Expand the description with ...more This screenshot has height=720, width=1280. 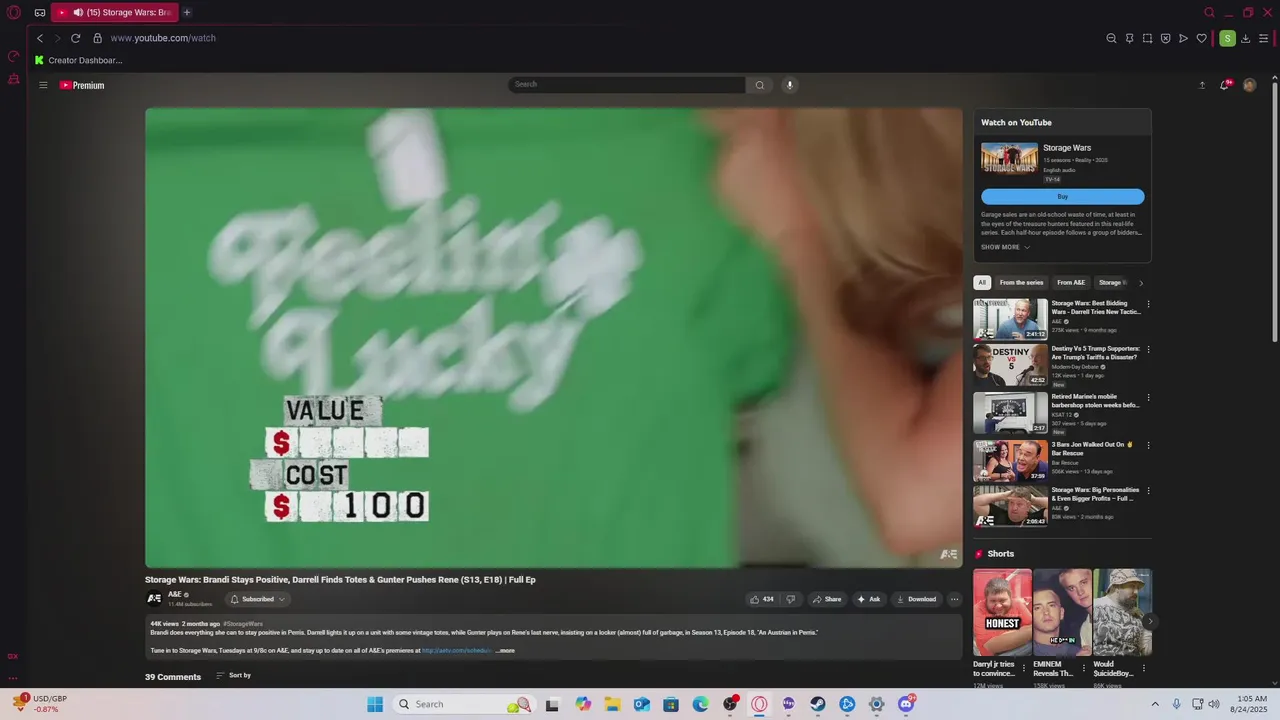(505, 651)
